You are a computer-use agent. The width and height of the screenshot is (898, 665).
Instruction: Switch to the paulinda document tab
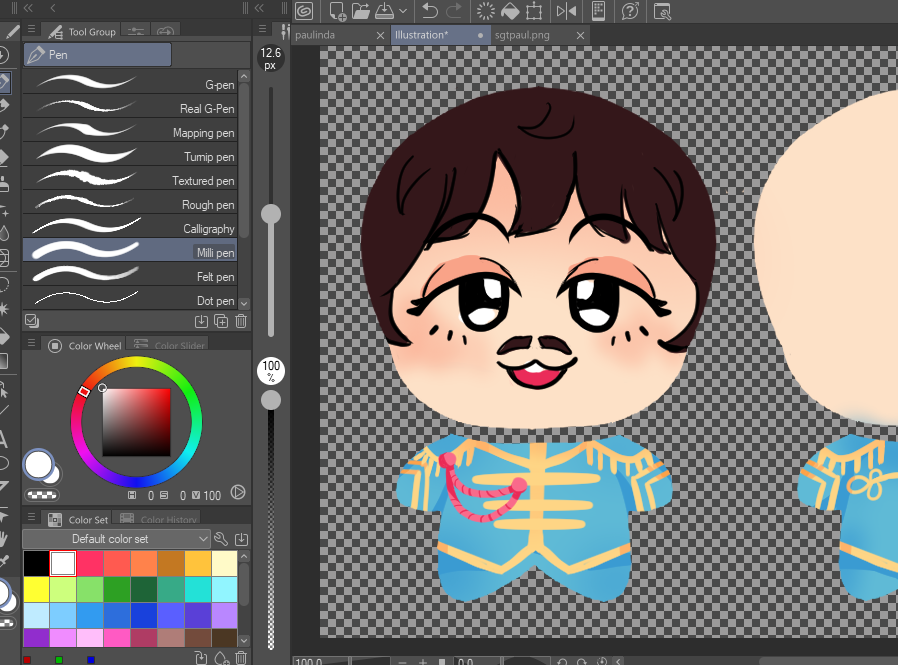315,35
